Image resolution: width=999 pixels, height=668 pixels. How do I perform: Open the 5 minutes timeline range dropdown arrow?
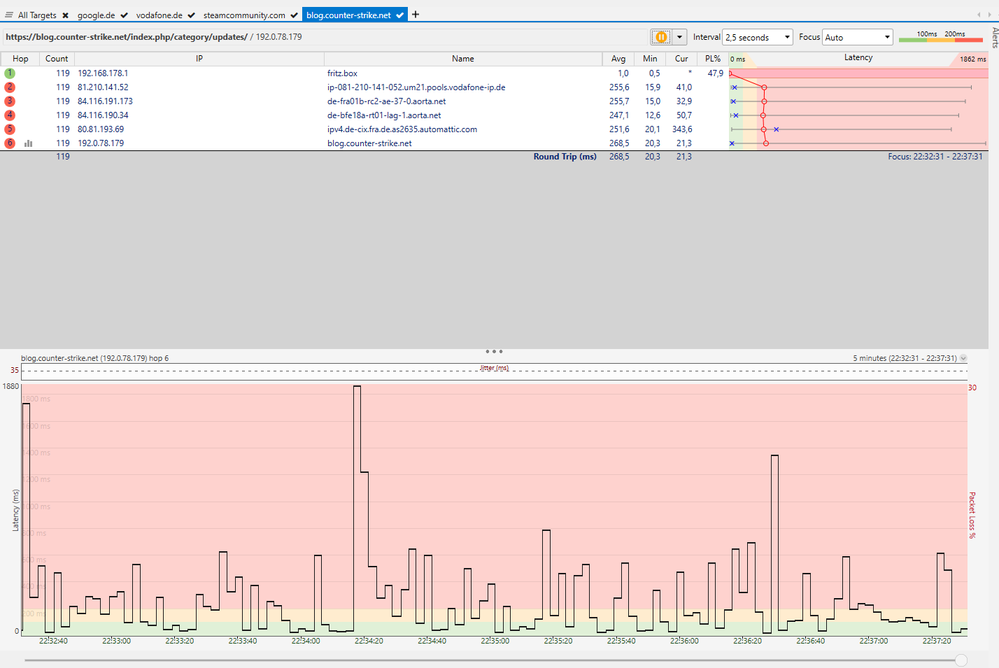point(964,358)
